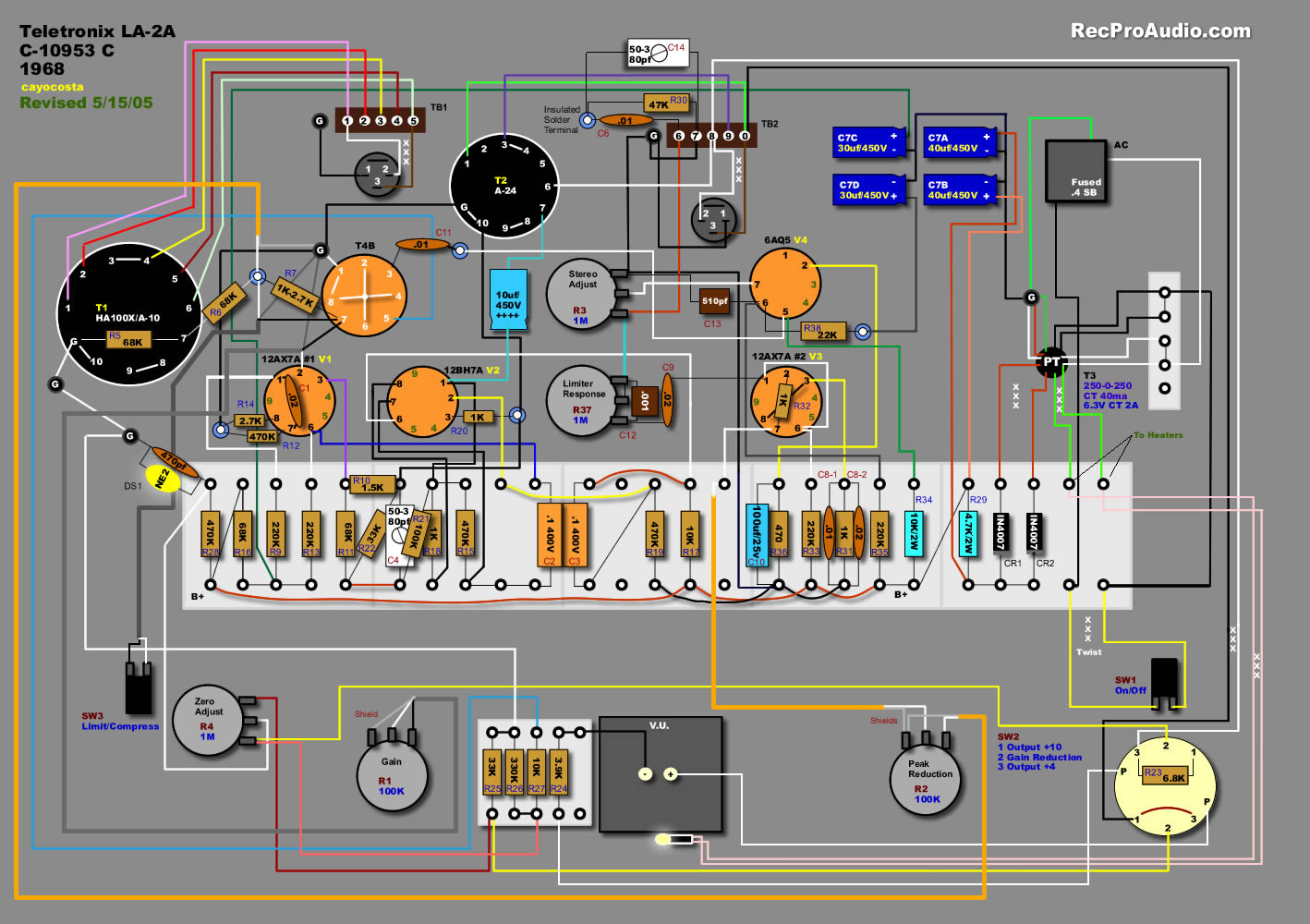Screen dimensions: 1310x924
Task: Toggle the SW1 On/Off switch
Action: tap(1164, 682)
